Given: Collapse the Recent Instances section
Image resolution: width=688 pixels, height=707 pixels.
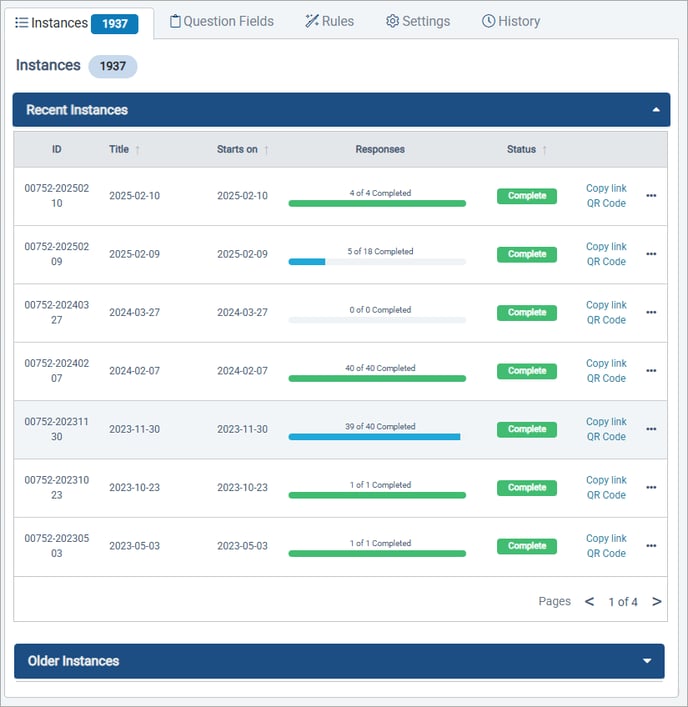Looking at the screenshot, I should click(x=655, y=110).
